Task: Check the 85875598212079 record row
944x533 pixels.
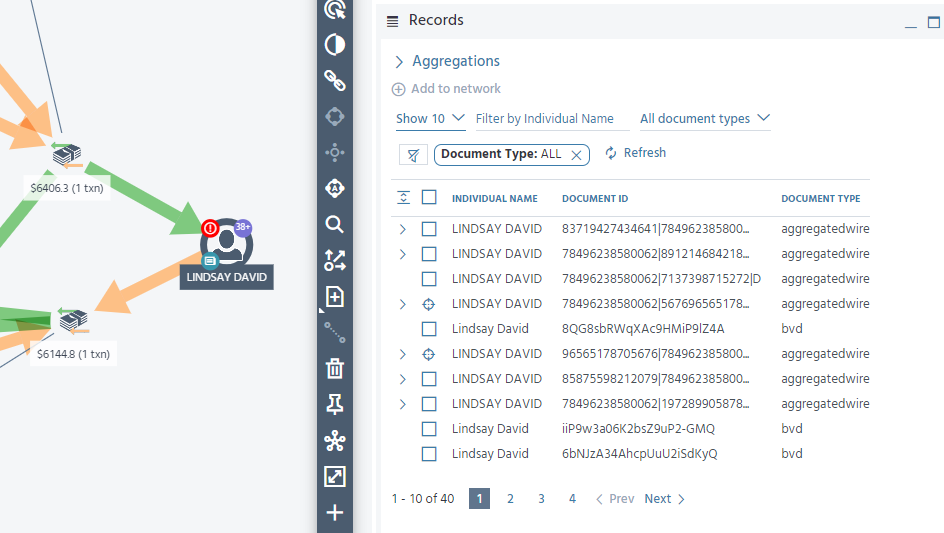Action: pos(429,379)
